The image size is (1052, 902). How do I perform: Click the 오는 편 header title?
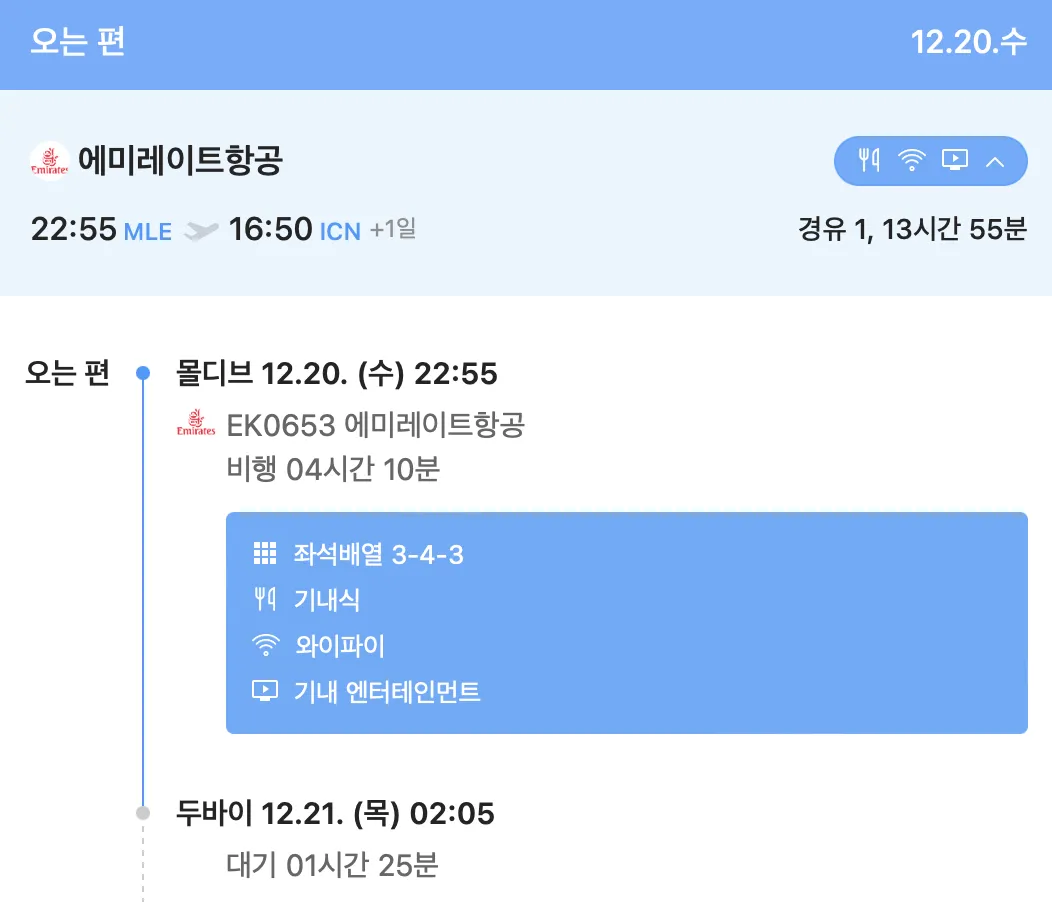click(77, 43)
